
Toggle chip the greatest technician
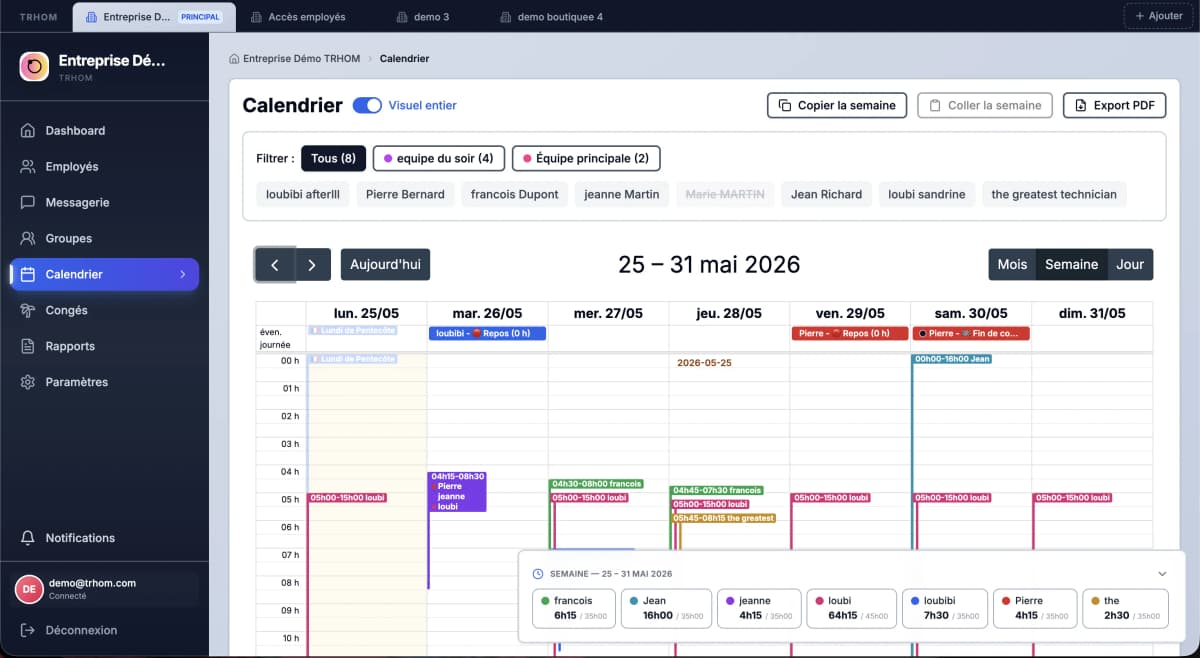[1054, 194]
